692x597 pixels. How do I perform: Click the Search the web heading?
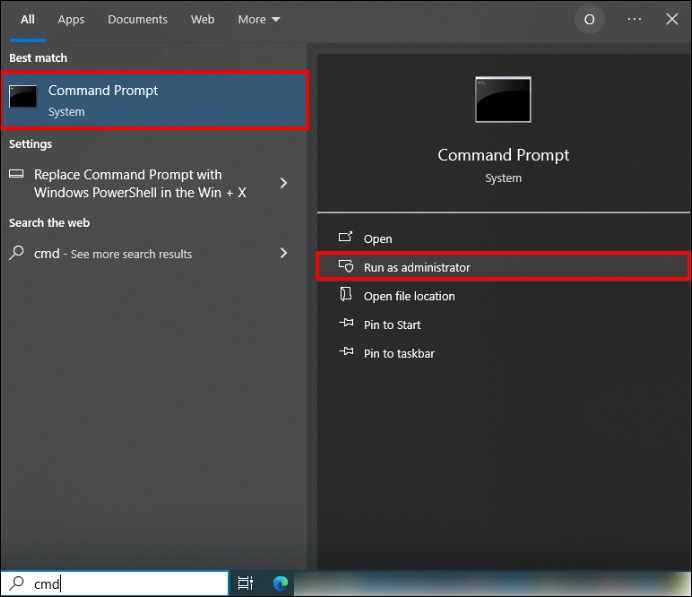click(49, 223)
